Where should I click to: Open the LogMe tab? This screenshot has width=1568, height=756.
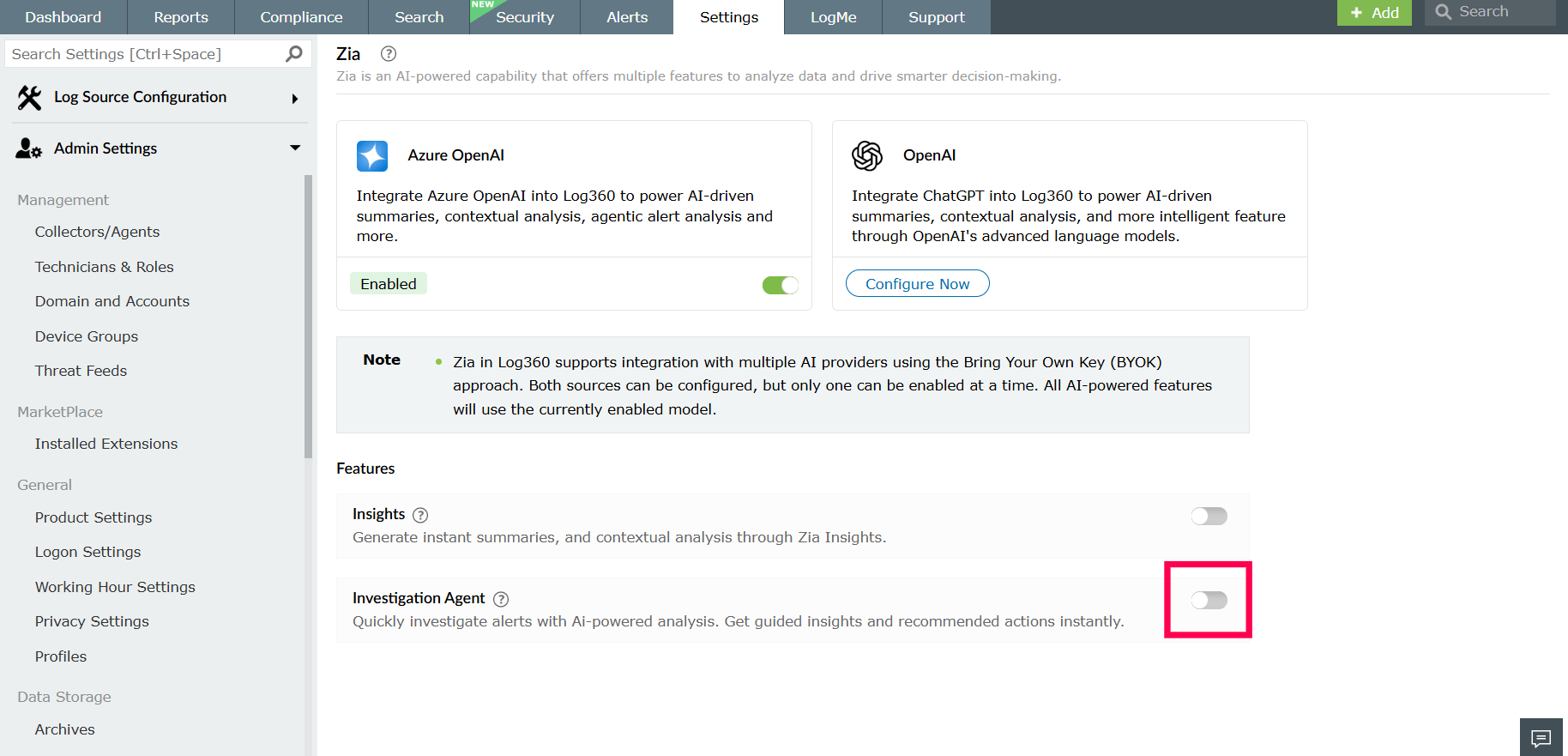coord(834,17)
